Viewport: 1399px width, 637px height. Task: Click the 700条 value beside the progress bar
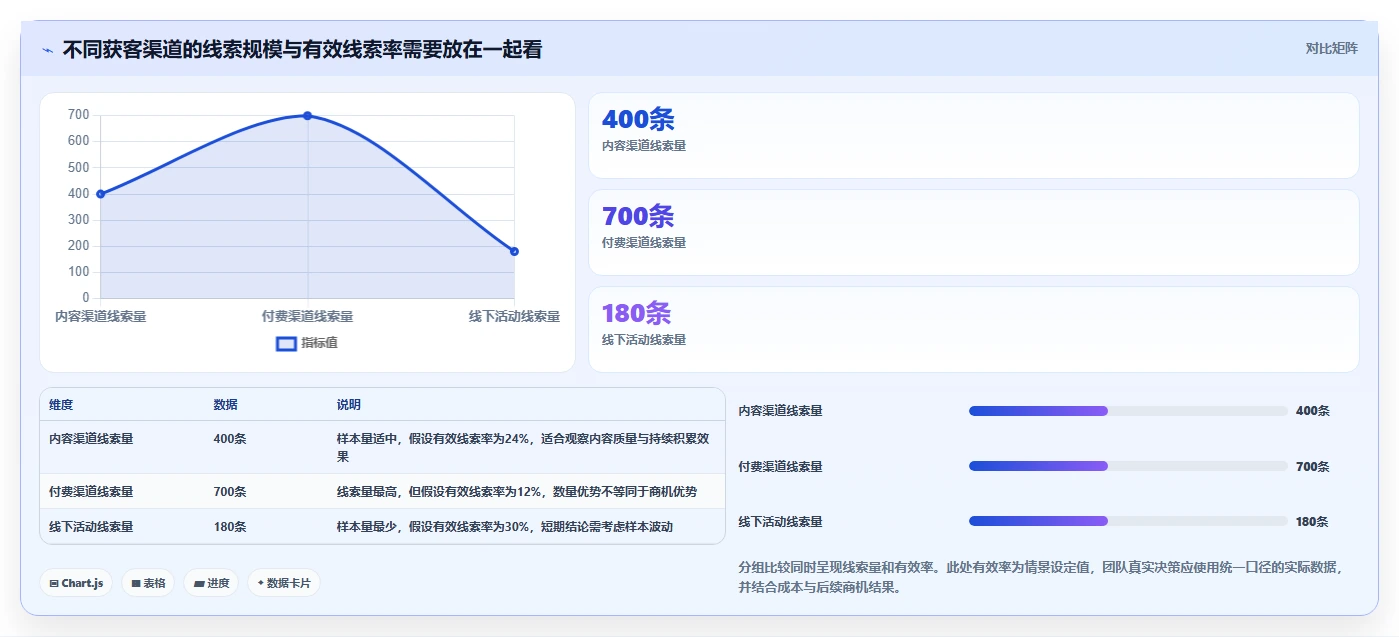[x=1312, y=466]
